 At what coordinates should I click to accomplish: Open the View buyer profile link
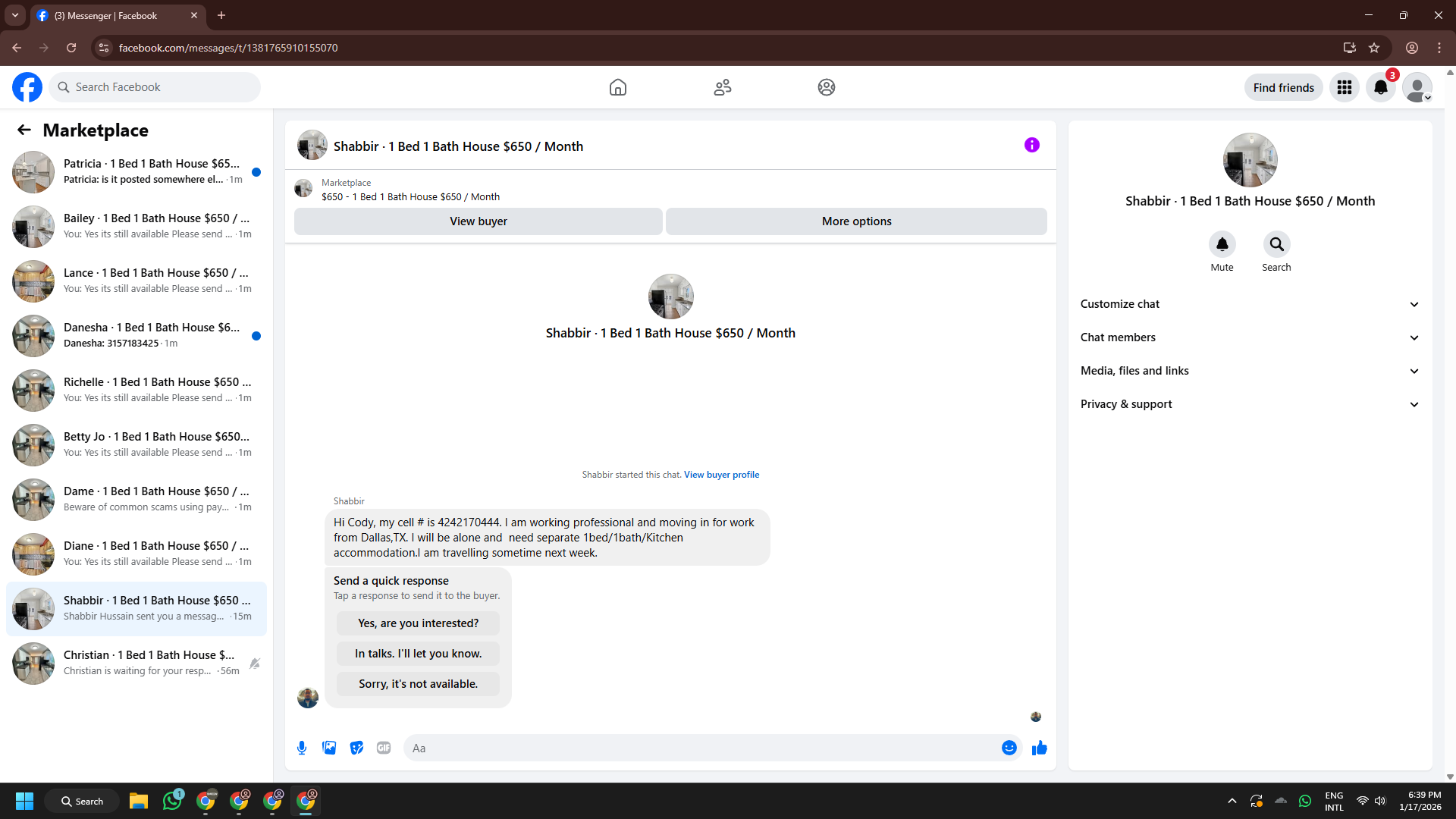[x=721, y=475]
